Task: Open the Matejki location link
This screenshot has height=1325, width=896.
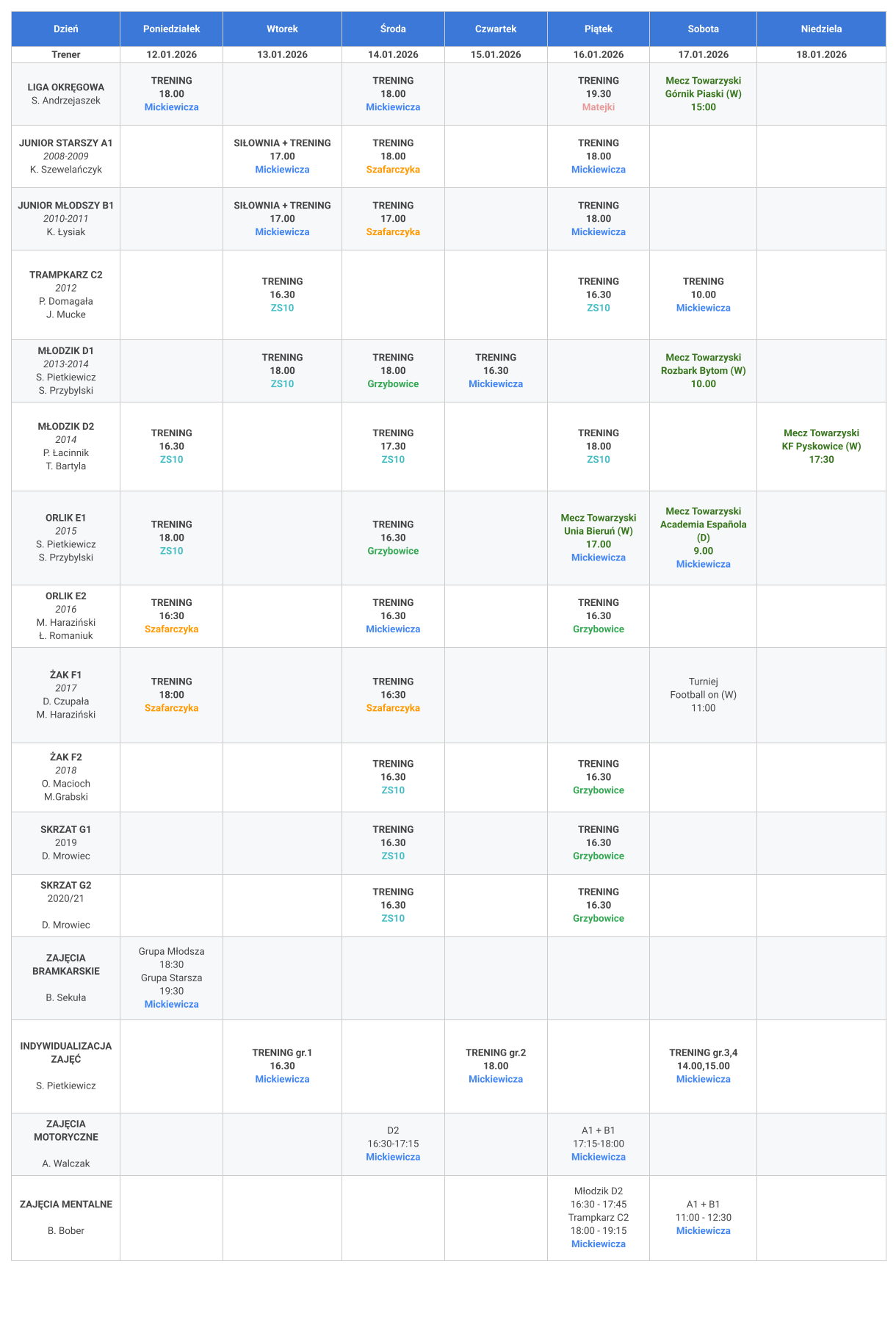Action: [599, 107]
